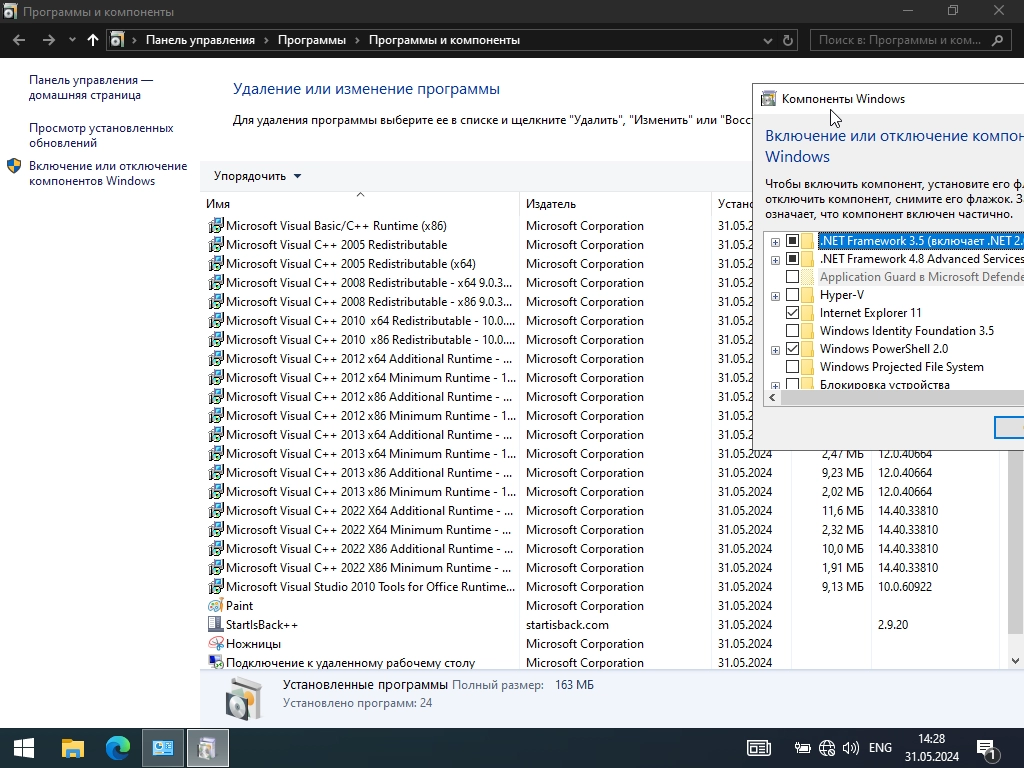The image size is (1024, 768).
Task: Open Просмотр установленных обновлений link
Action: (101, 135)
